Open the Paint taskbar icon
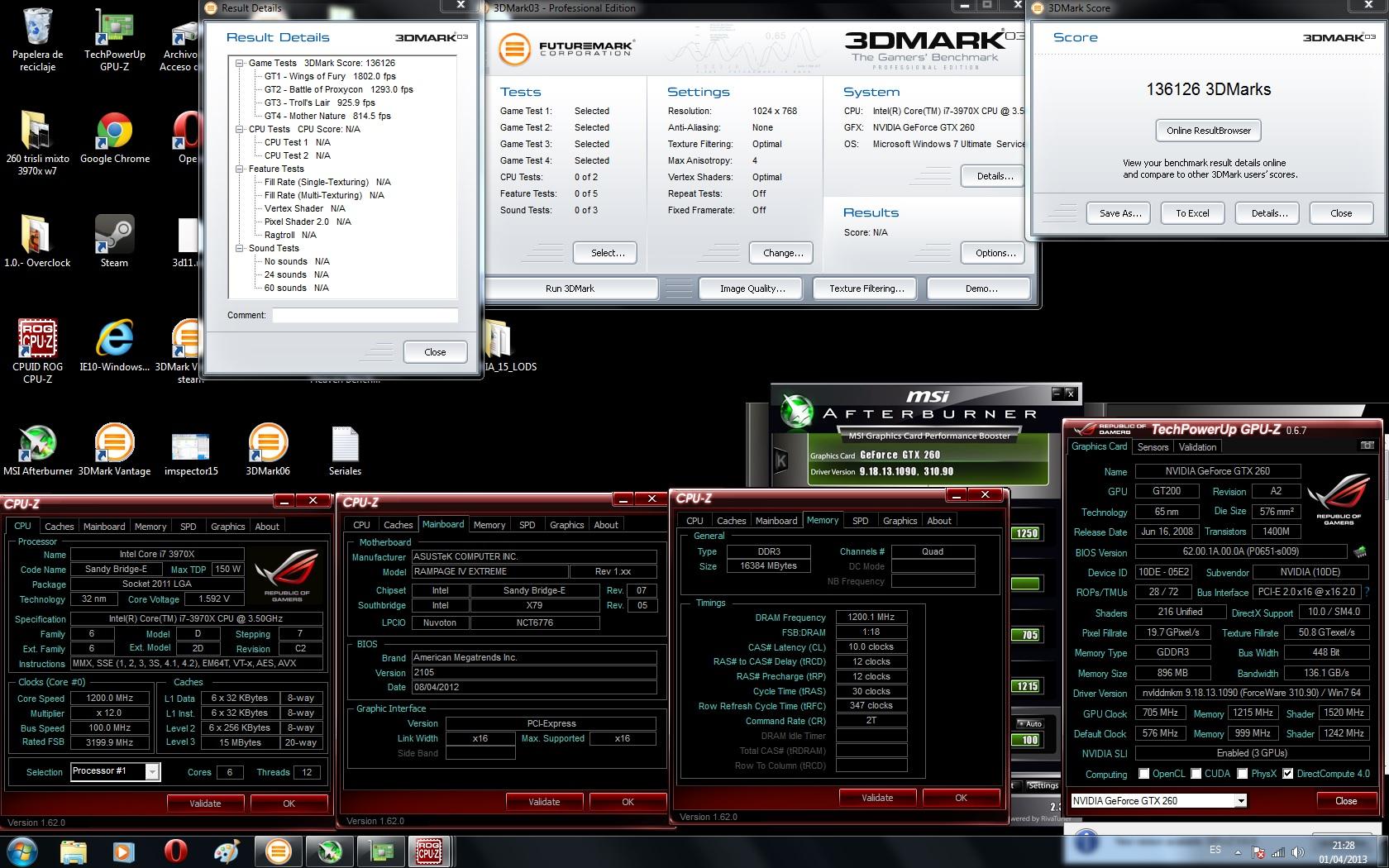1389x868 pixels. click(x=226, y=851)
